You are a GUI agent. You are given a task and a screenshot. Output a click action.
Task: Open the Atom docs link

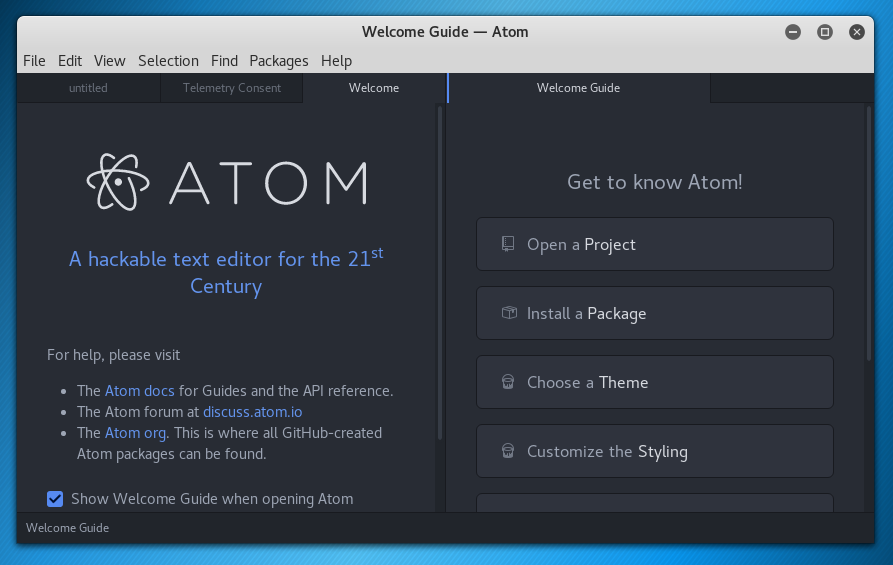(140, 391)
